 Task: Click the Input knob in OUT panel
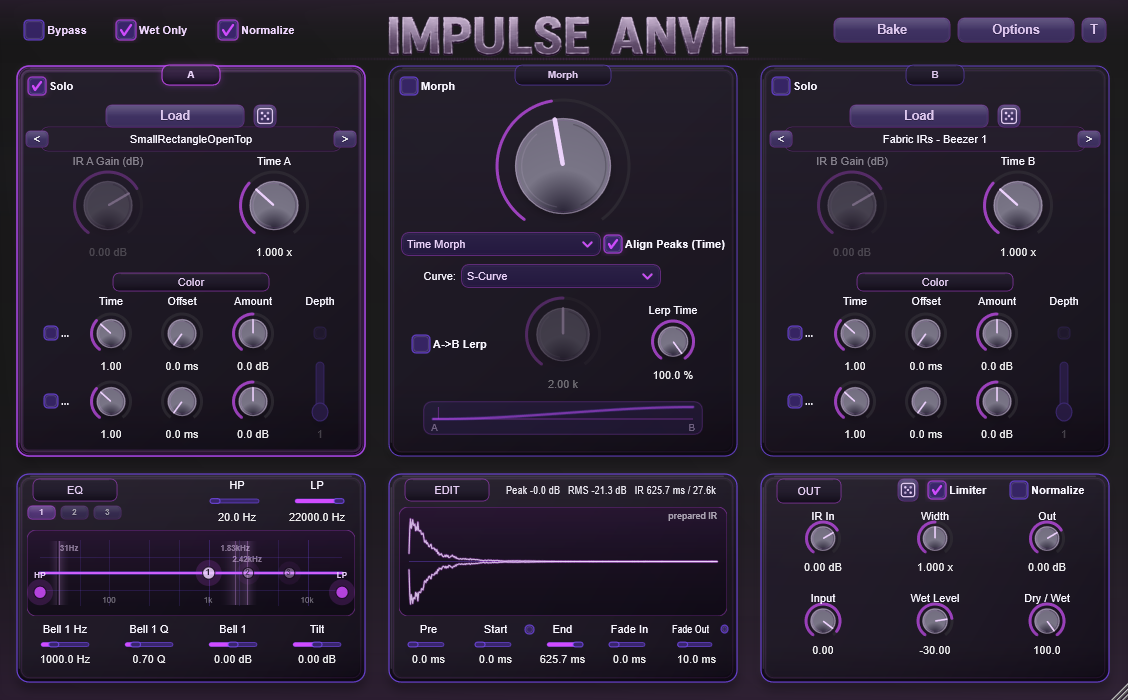(822, 621)
